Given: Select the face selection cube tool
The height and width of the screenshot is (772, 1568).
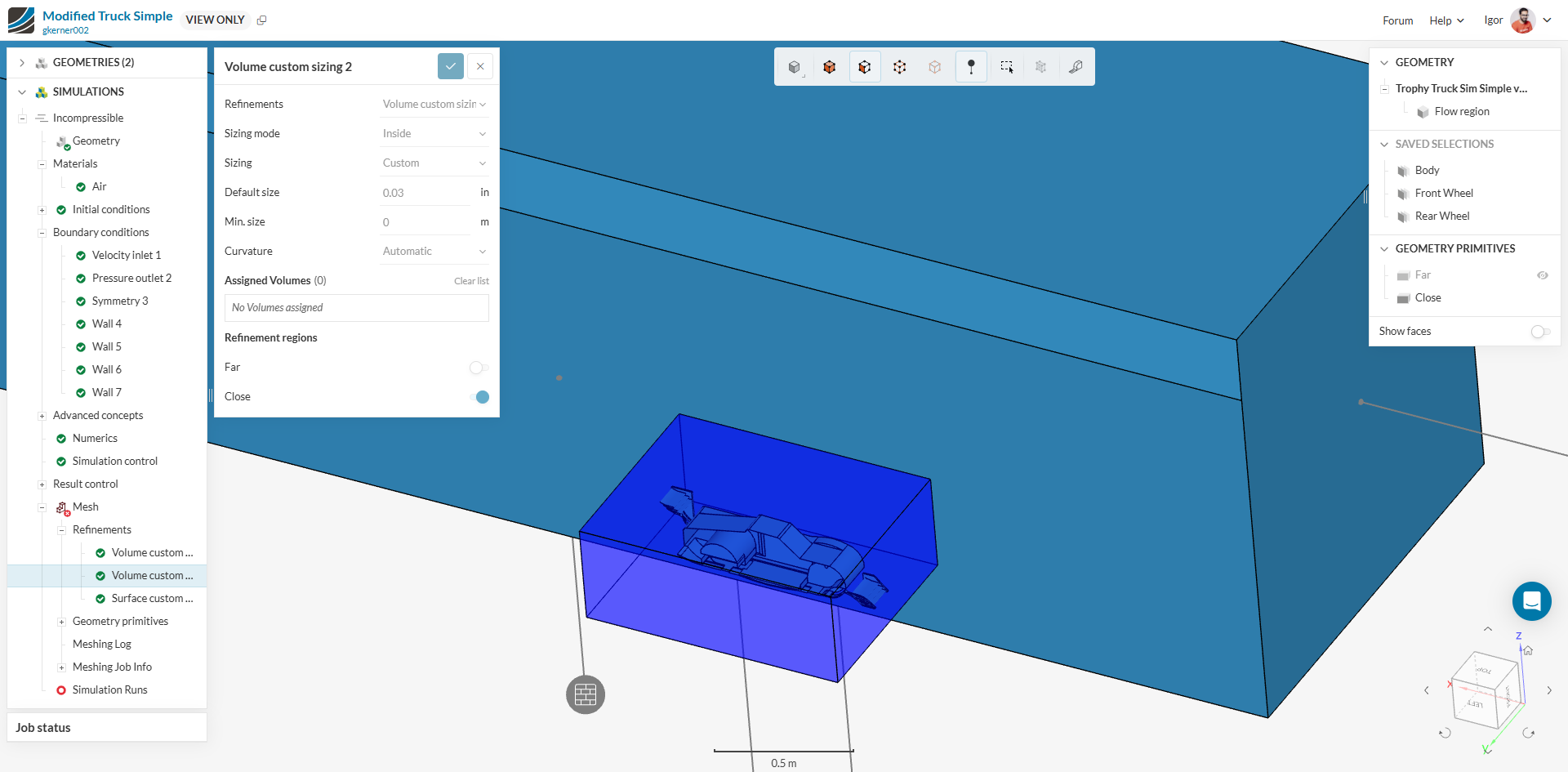Looking at the screenshot, I should (x=865, y=67).
